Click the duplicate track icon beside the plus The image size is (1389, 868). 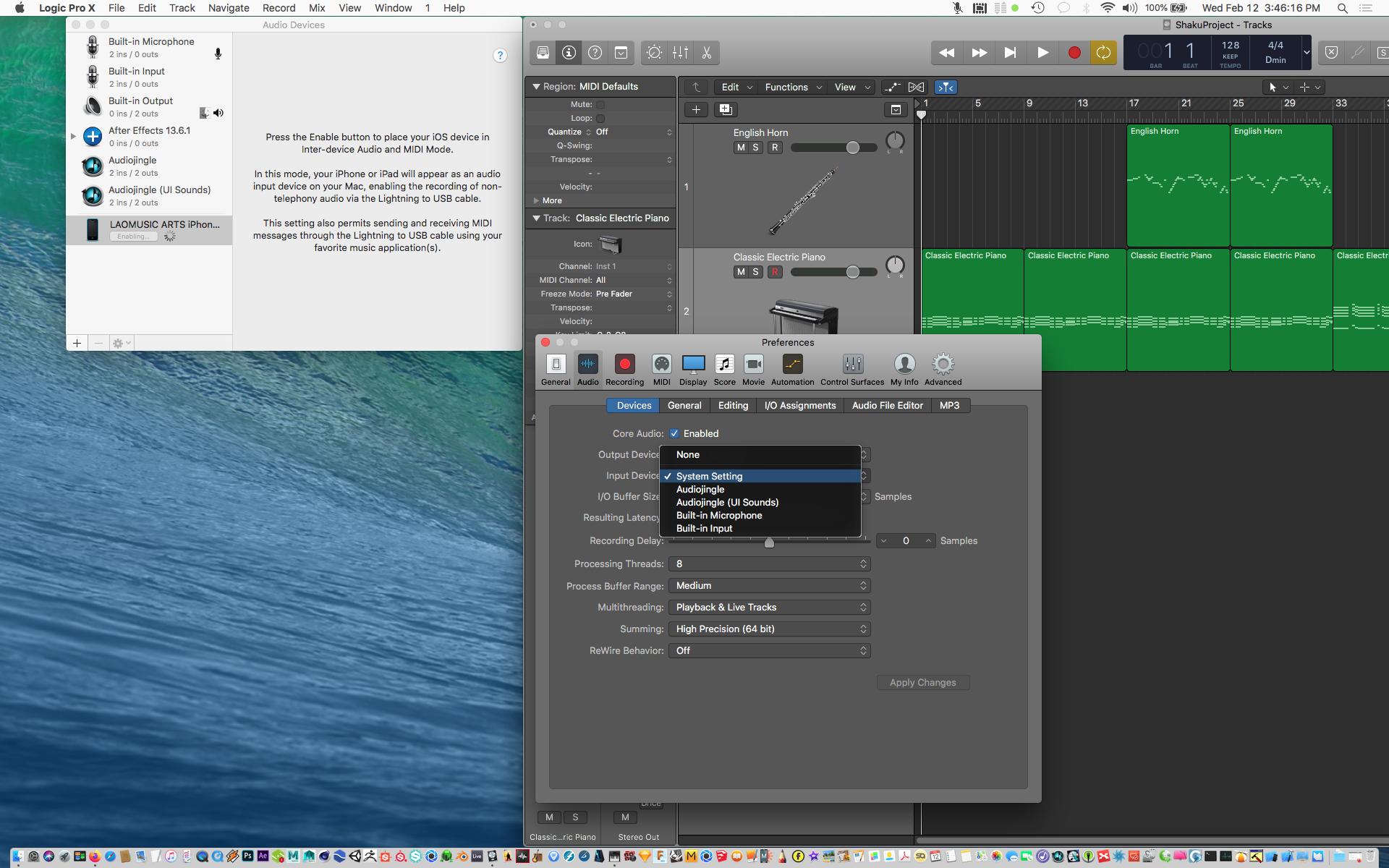[x=726, y=110]
